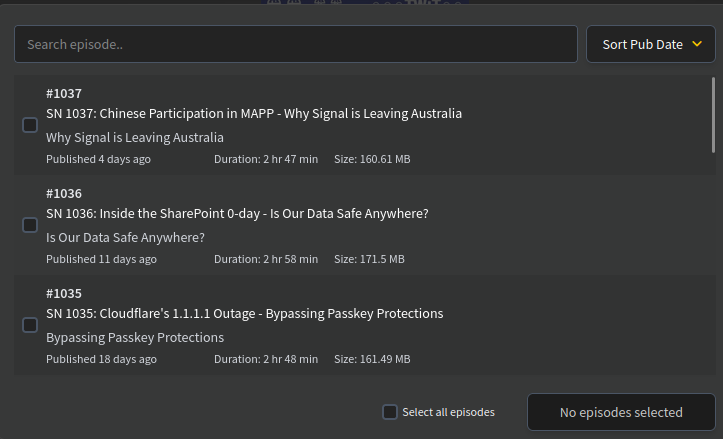The width and height of the screenshot is (723, 439).
Task: Check the box for episode #1036
Action: pos(30,225)
